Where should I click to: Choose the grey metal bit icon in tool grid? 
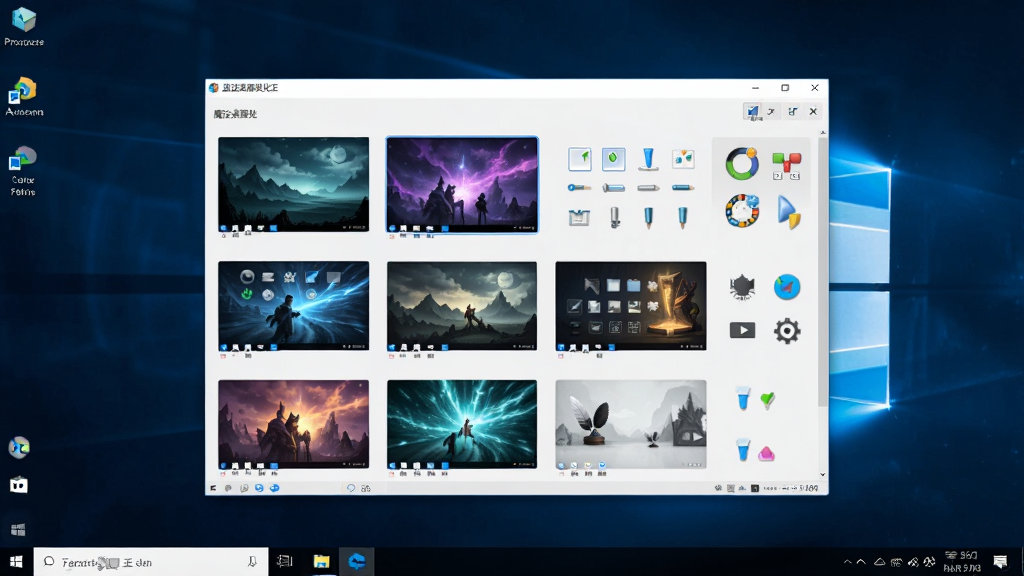point(615,217)
